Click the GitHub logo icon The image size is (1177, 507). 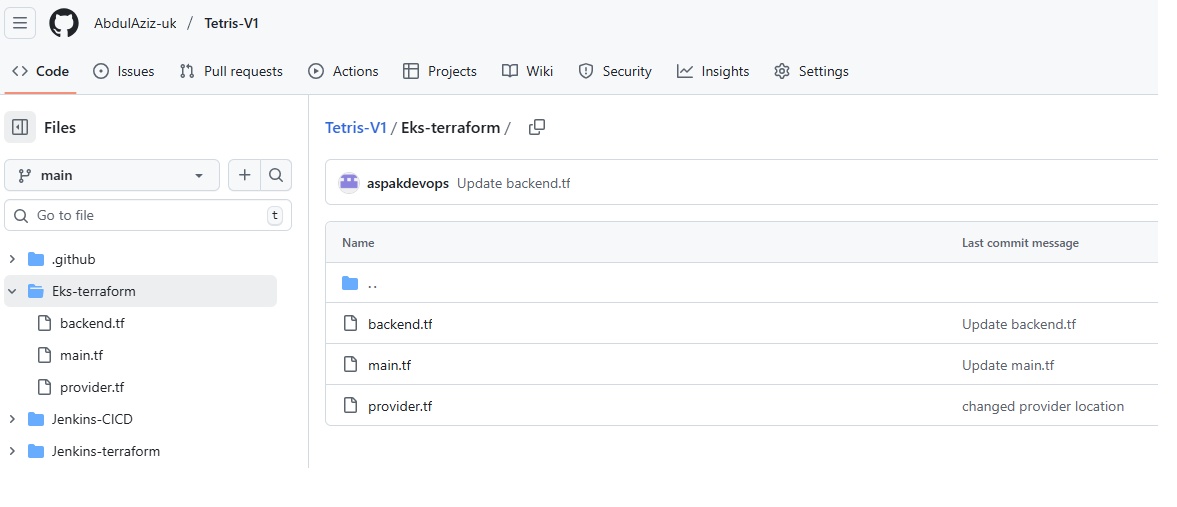click(64, 23)
